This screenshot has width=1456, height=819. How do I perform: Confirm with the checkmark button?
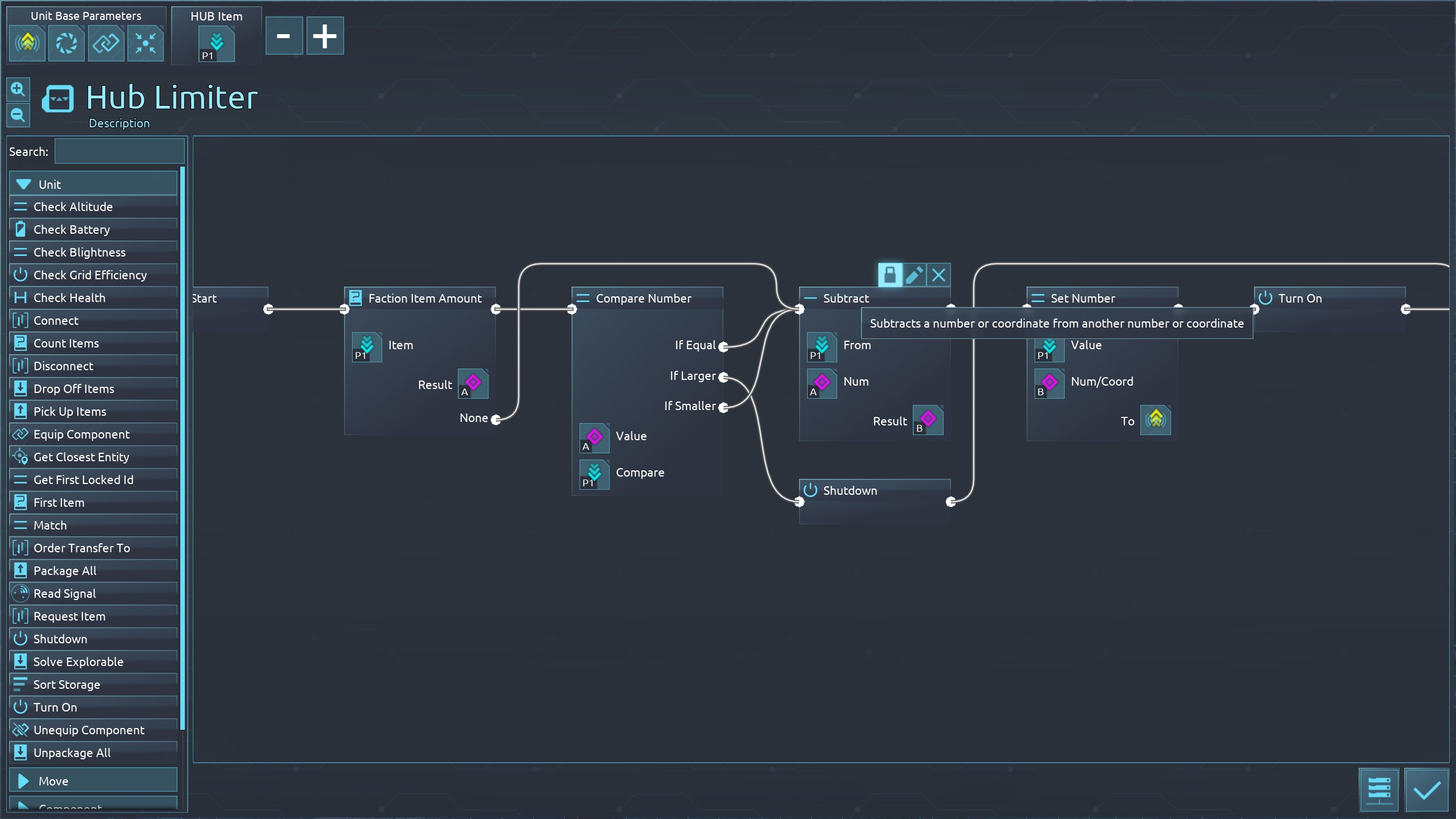pos(1426,790)
